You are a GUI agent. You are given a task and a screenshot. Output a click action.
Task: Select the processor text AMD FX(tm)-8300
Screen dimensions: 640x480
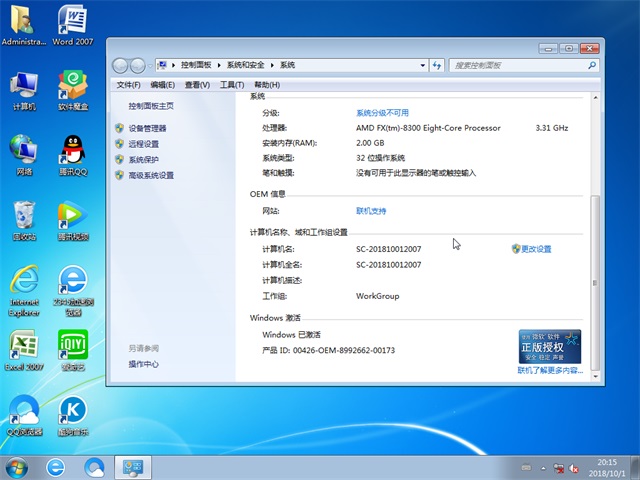click(x=428, y=128)
